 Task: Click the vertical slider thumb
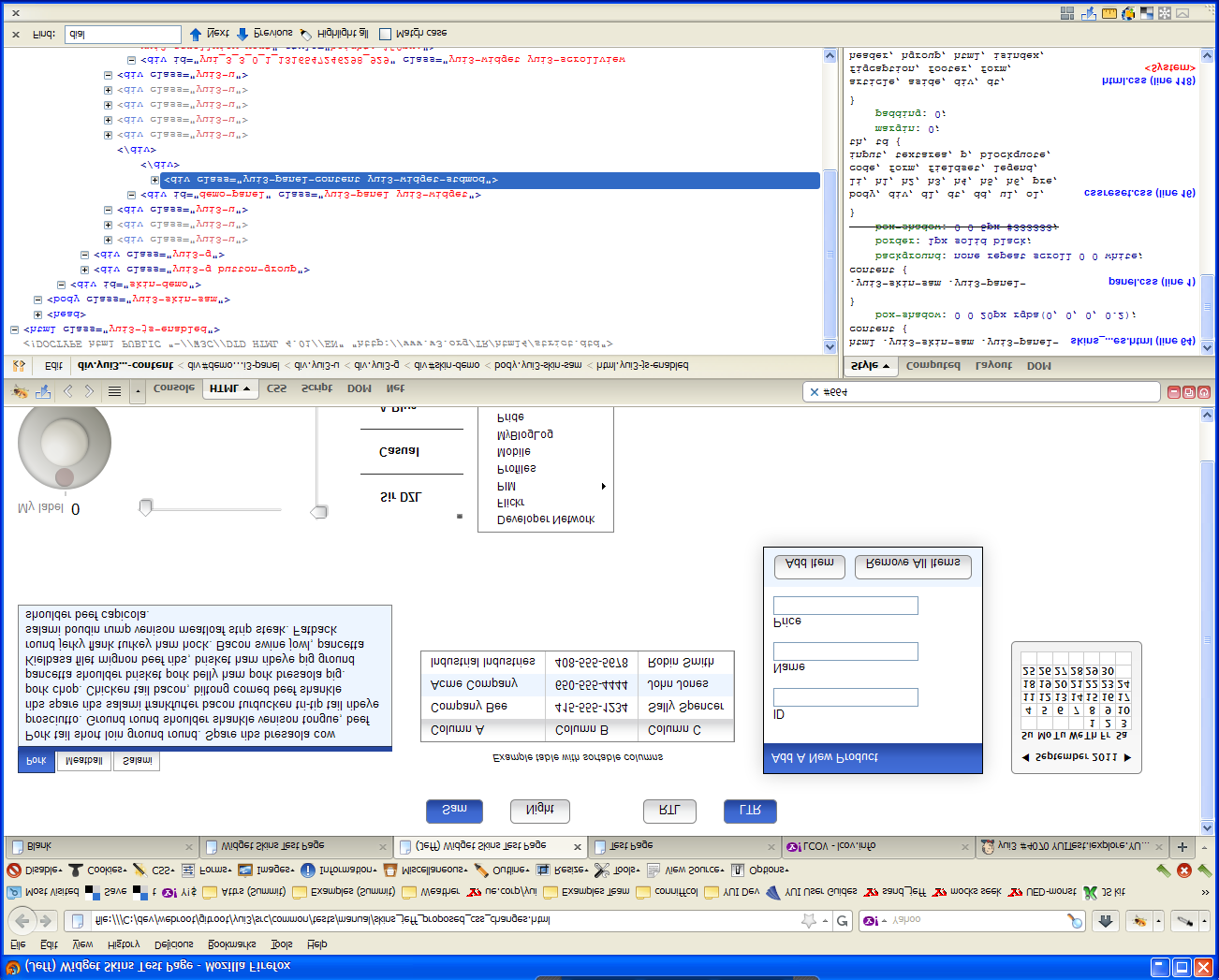point(319,512)
